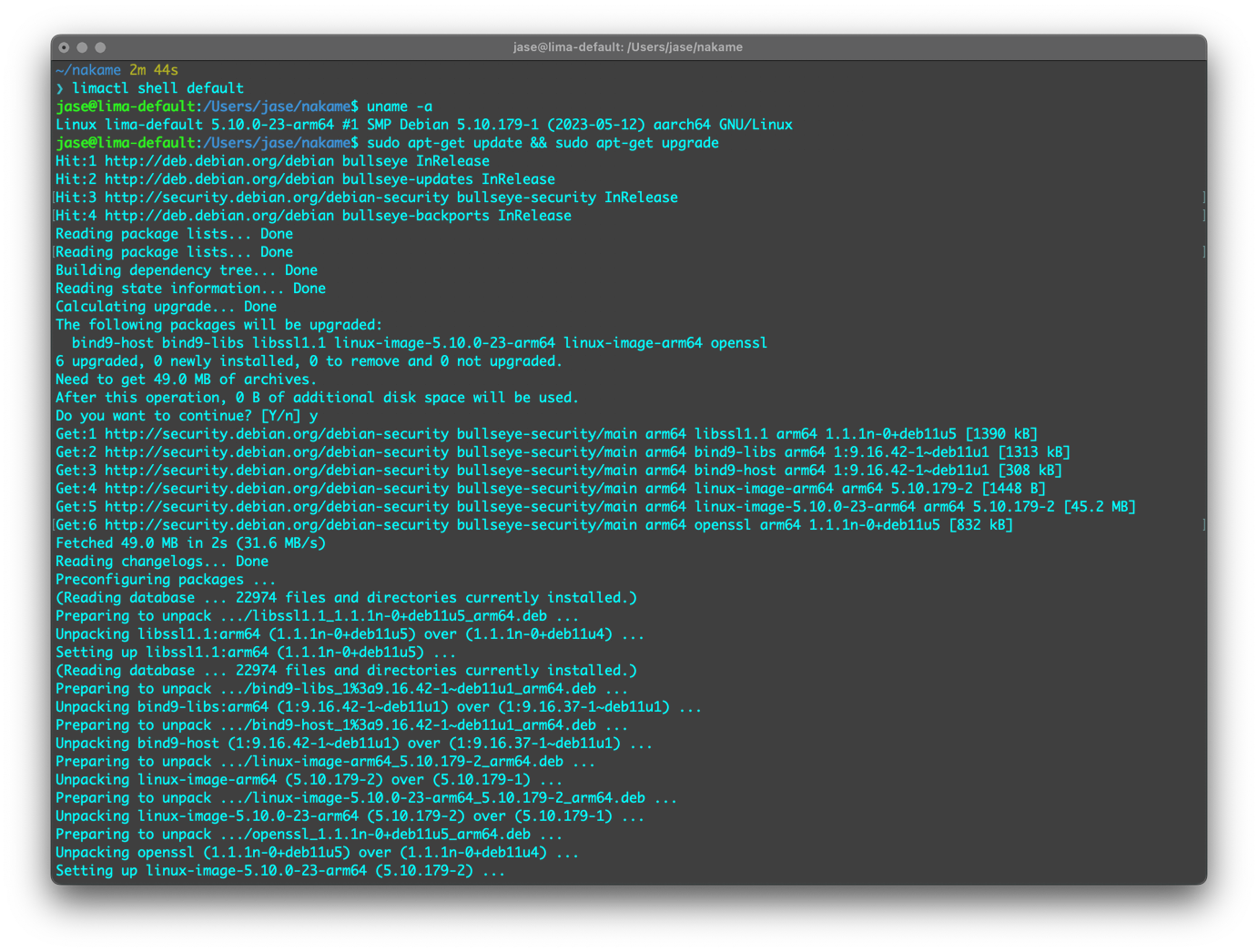
Task: Open the bullseye-backports URL on the Hit:4 line
Action: (218, 216)
